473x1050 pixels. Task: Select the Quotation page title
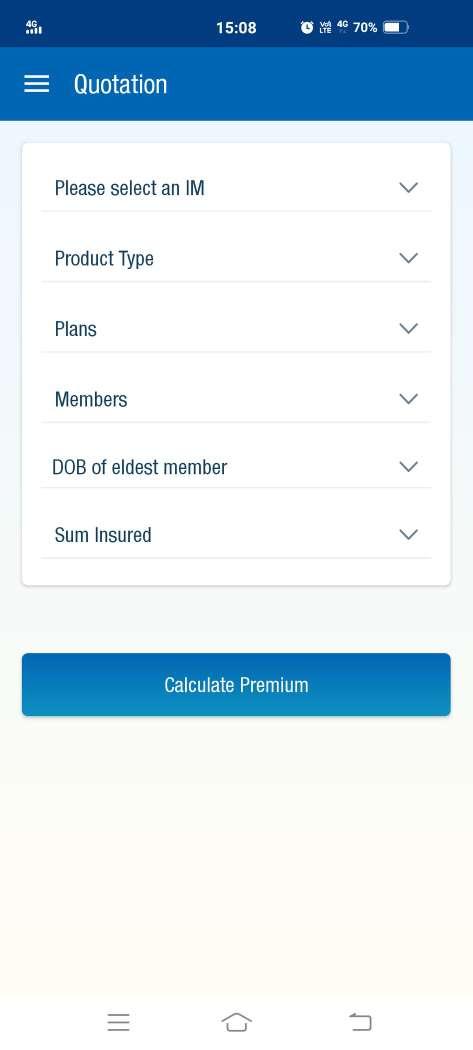click(121, 84)
